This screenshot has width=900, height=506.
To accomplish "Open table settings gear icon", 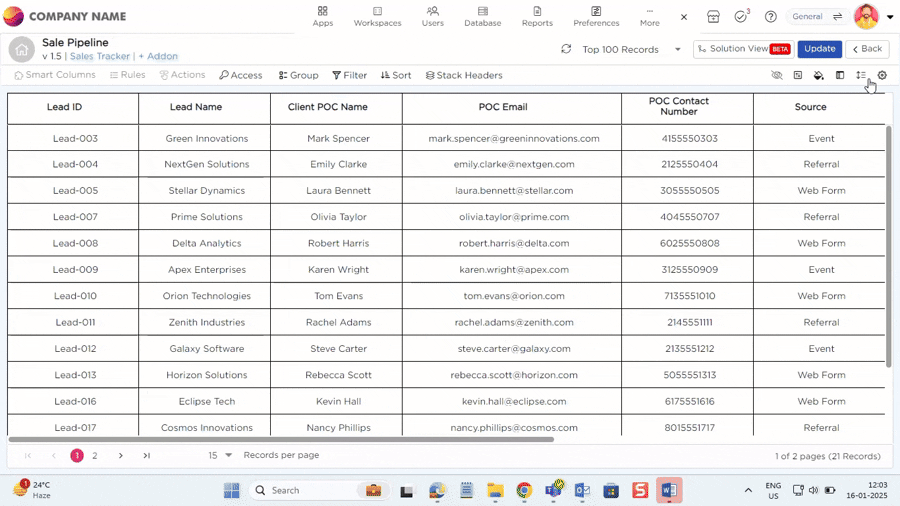I will pyautogui.click(x=882, y=75).
